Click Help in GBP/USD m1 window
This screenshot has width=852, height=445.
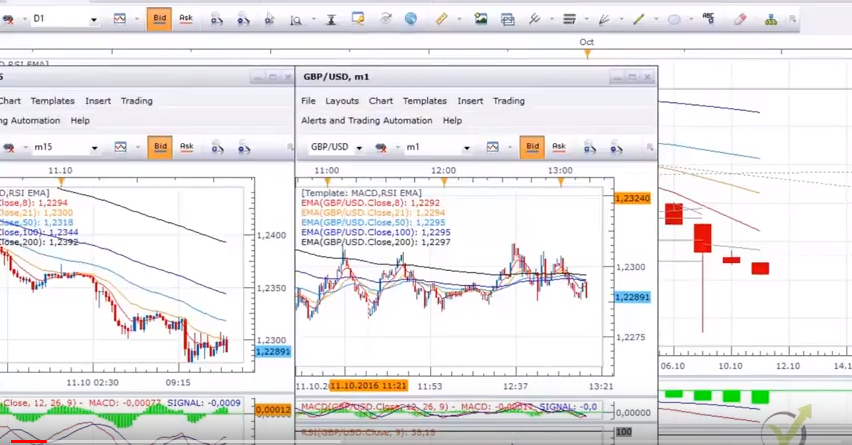(452, 121)
